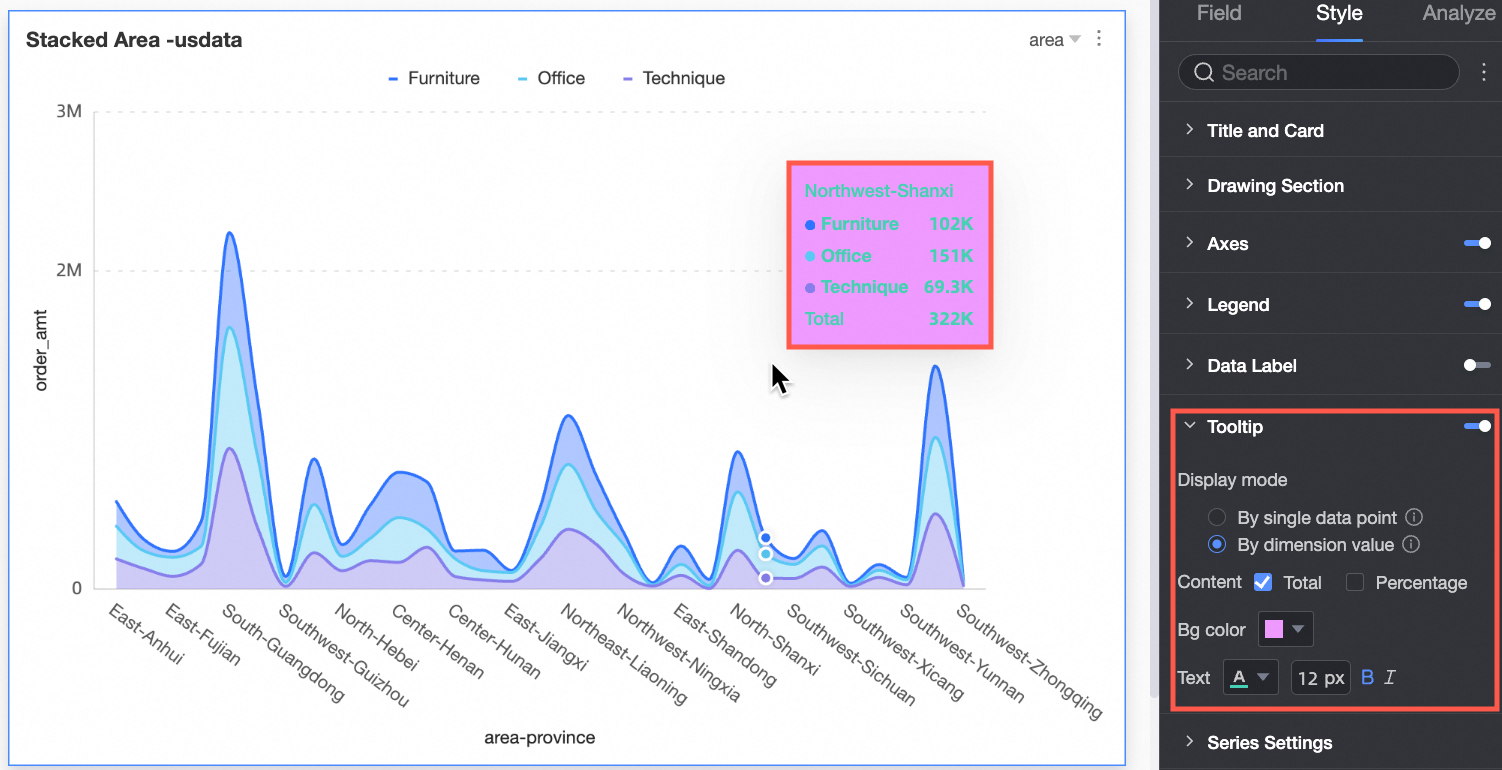This screenshot has width=1502, height=770.
Task: Click the Technique legend label
Action: [684, 78]
